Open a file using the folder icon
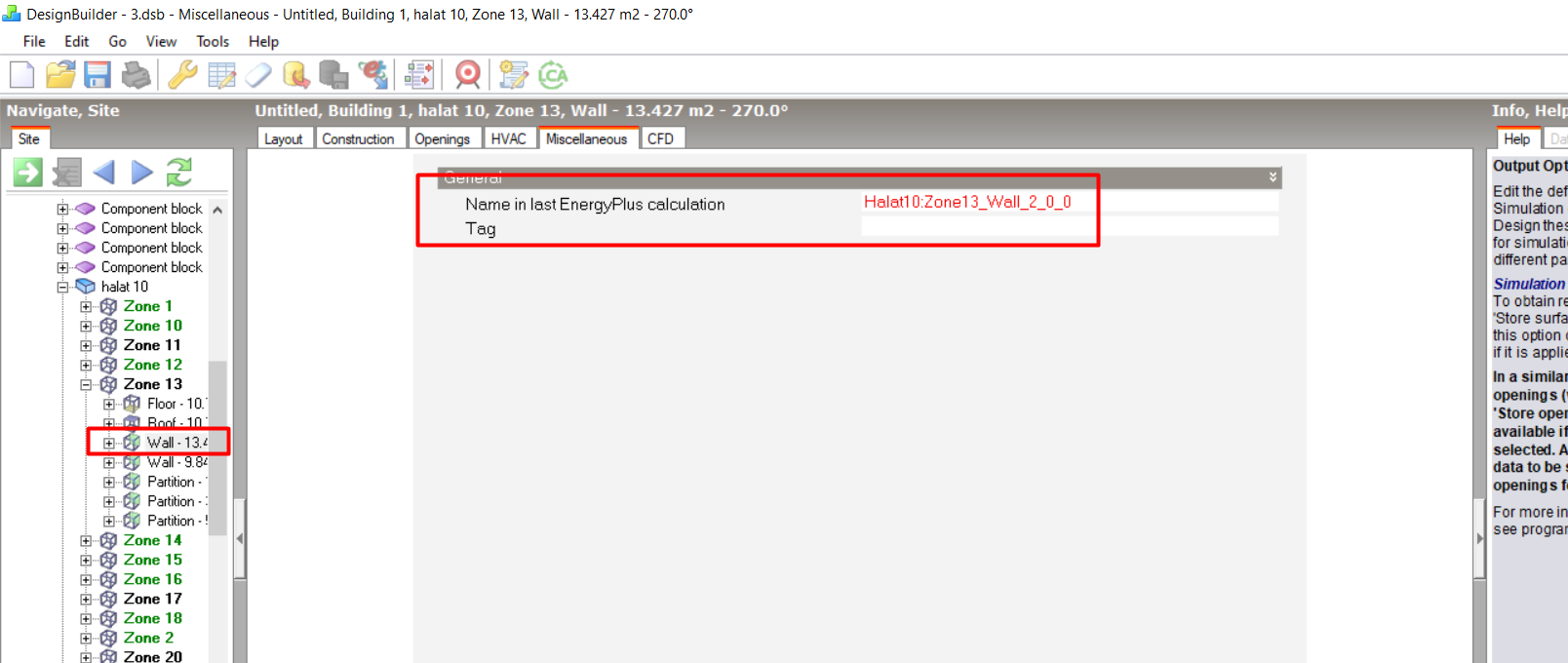Image resolution: width=1568 pixels, height=663 pixels. coord(60,75)
